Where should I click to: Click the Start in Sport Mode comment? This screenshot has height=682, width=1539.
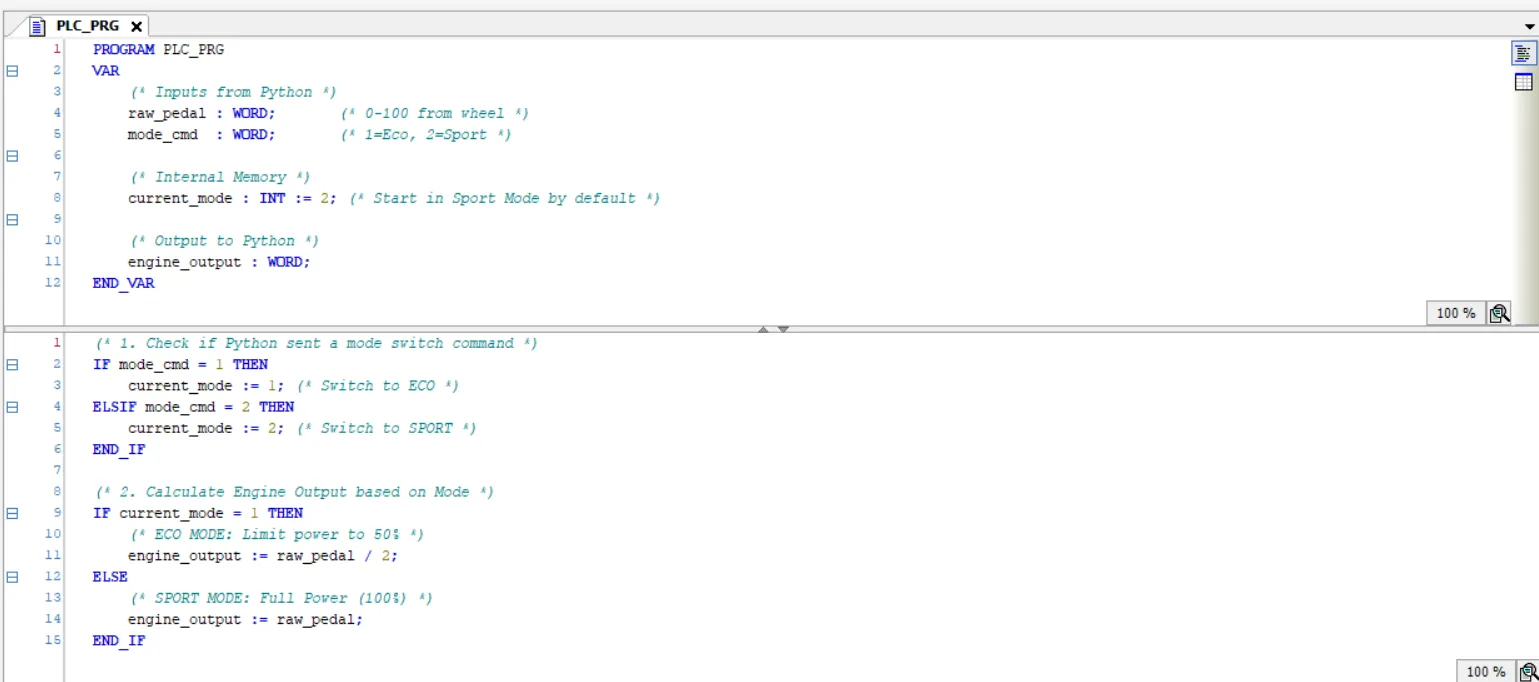(505, 198)
